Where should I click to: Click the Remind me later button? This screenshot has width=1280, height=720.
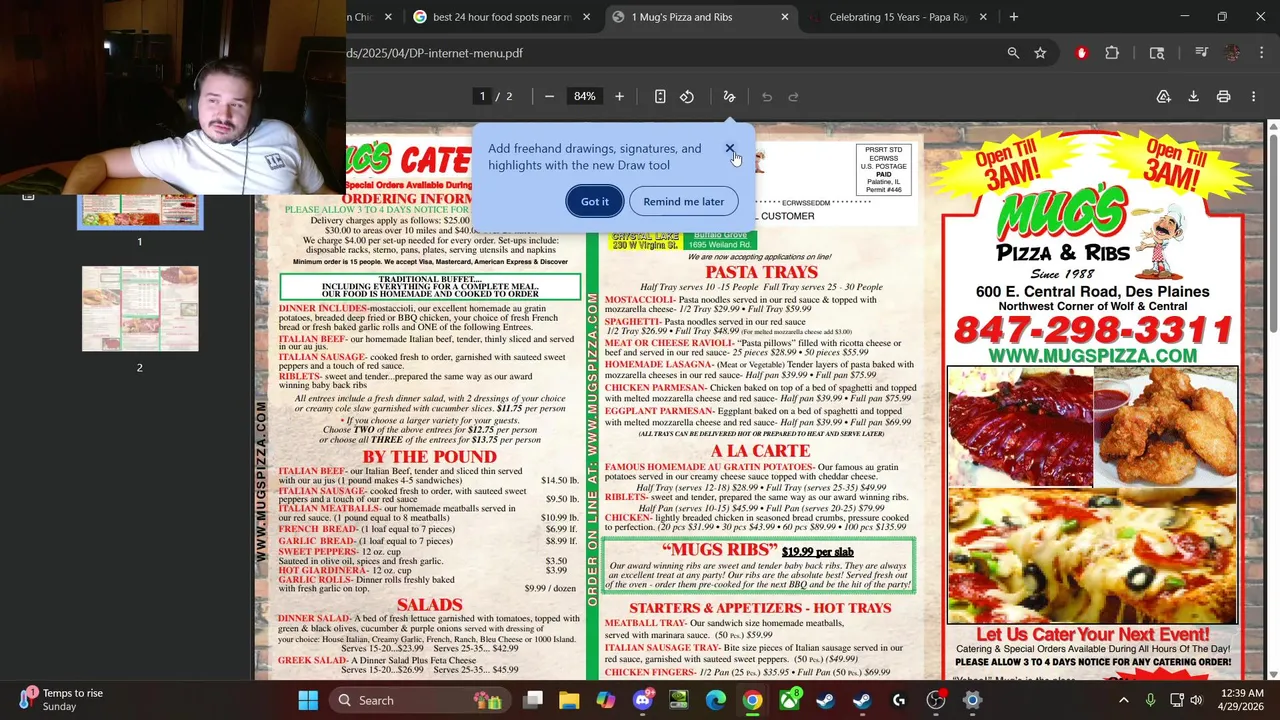point(684,201)
